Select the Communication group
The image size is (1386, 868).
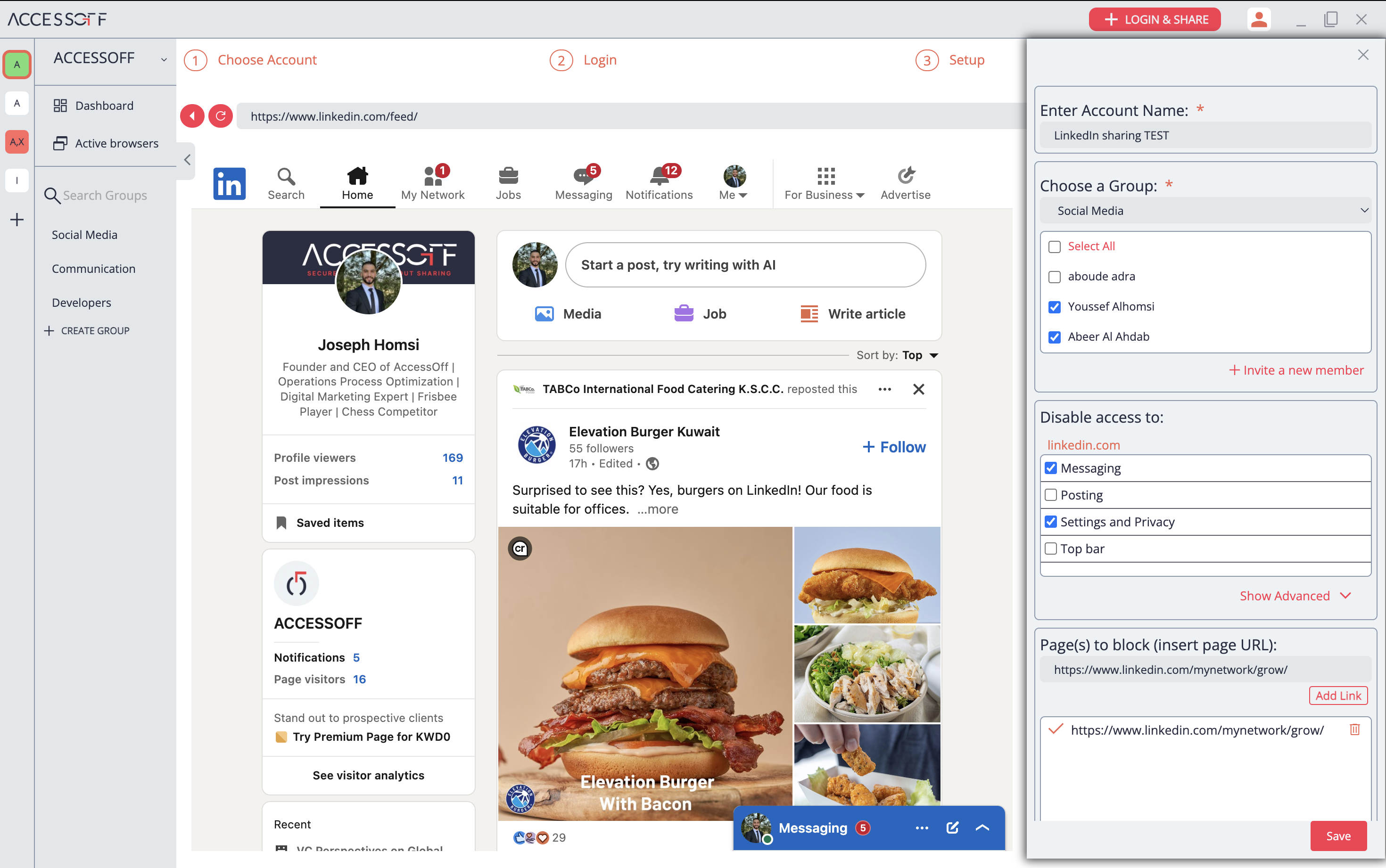(x=94, y=269)
